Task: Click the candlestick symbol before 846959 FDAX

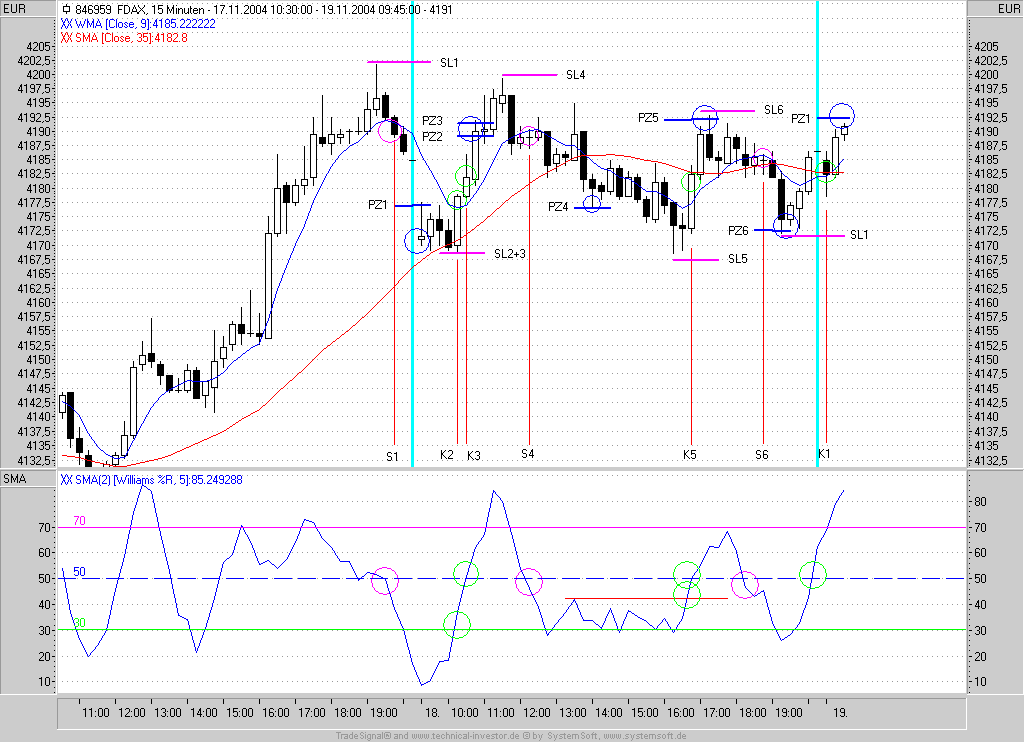Action: click(x=66, y=8)
